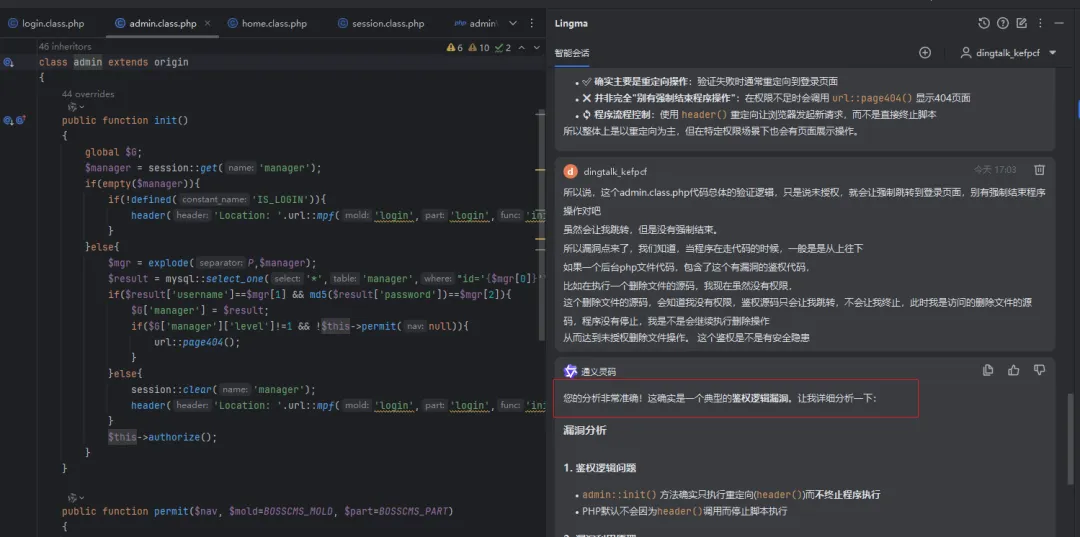The image size is (1080, 537).
Task: Open editor tabs more-options menu
Action: (x=531, y=23)
